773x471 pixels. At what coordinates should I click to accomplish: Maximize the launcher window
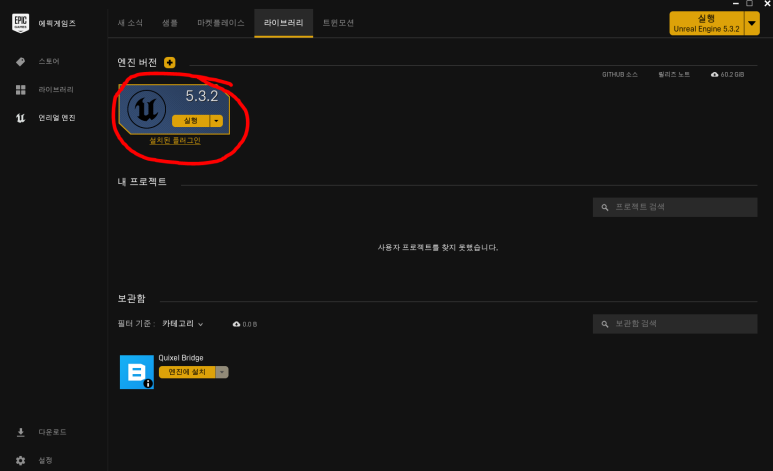tap(749, 3)
